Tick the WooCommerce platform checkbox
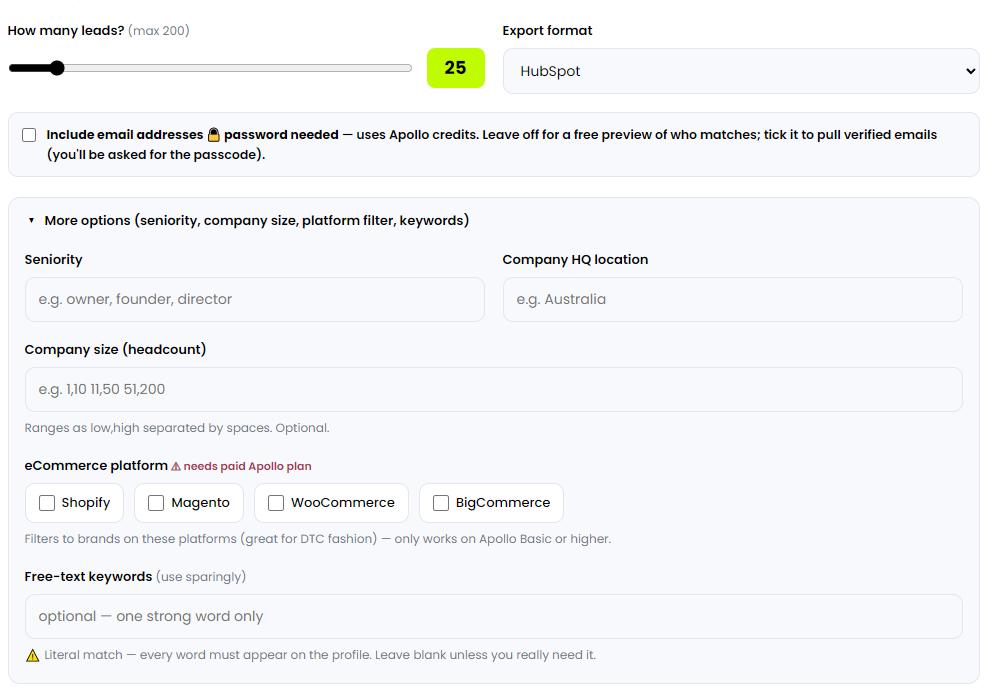This screenshot has height=692, width=1005. click(276, 503)
